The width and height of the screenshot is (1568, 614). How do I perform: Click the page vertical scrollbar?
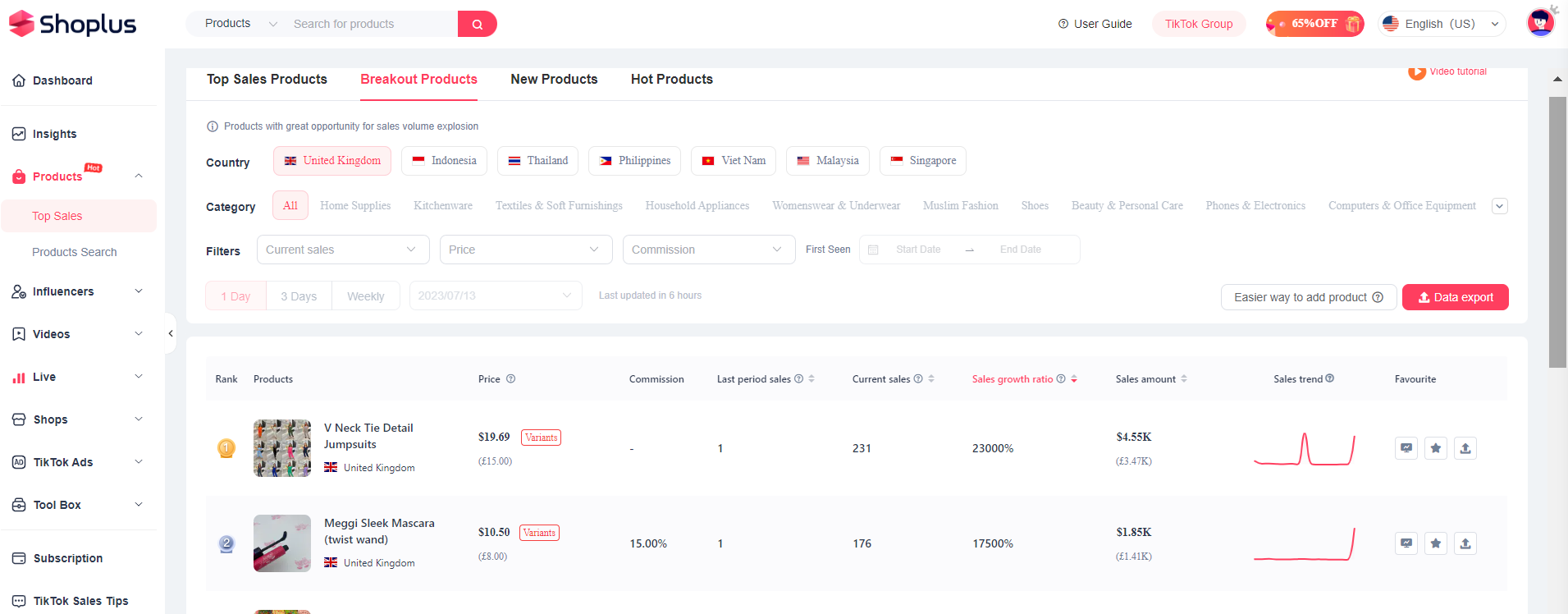(1557, 232)
